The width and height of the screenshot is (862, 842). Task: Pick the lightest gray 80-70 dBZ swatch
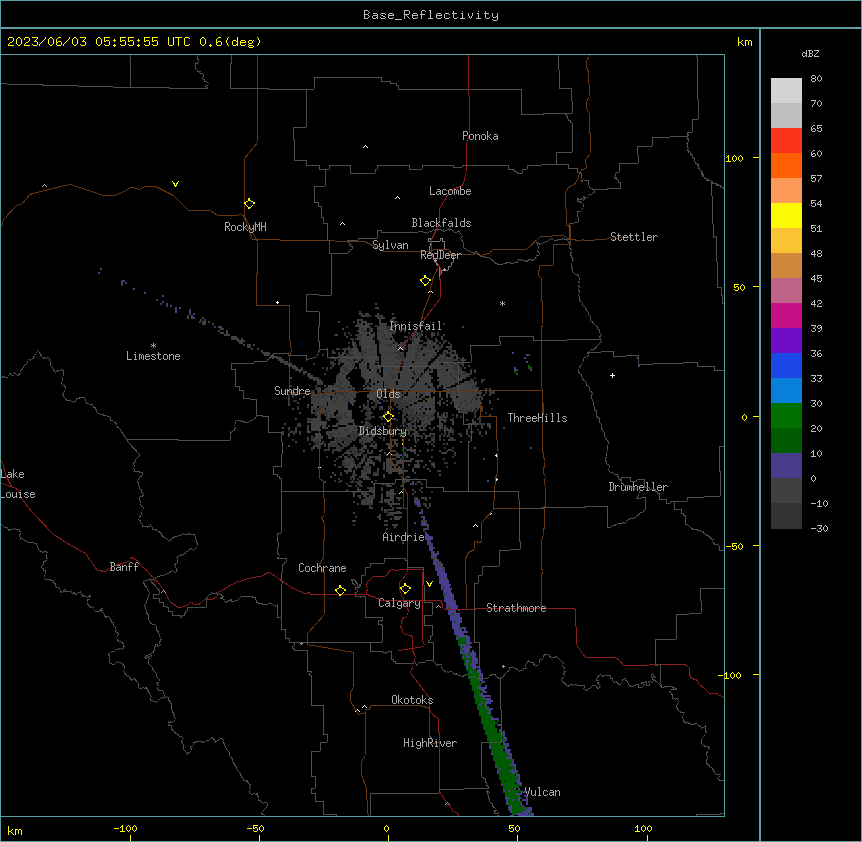coord(786,91)
